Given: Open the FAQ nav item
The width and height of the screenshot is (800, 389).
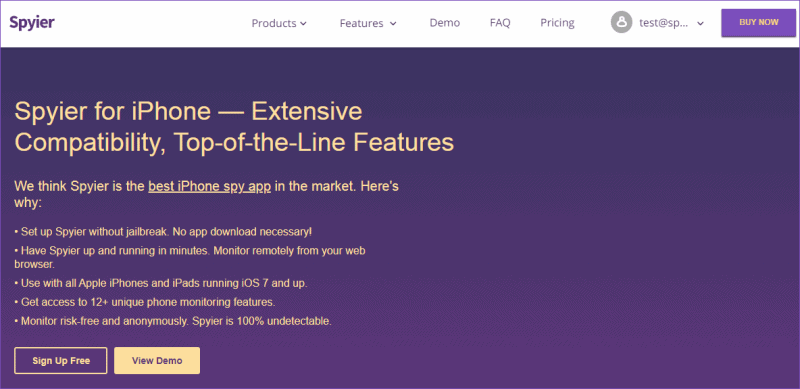Looking at the screenshot, I should point(500,23).
